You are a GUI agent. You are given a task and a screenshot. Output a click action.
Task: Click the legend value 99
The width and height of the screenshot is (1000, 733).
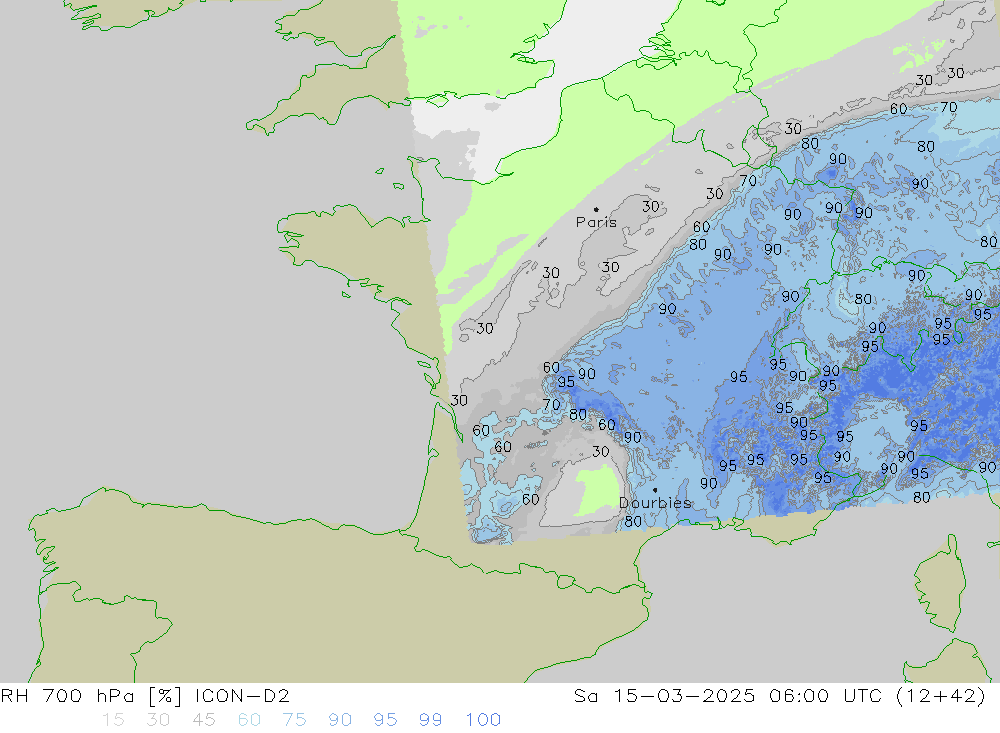(430, 720)
